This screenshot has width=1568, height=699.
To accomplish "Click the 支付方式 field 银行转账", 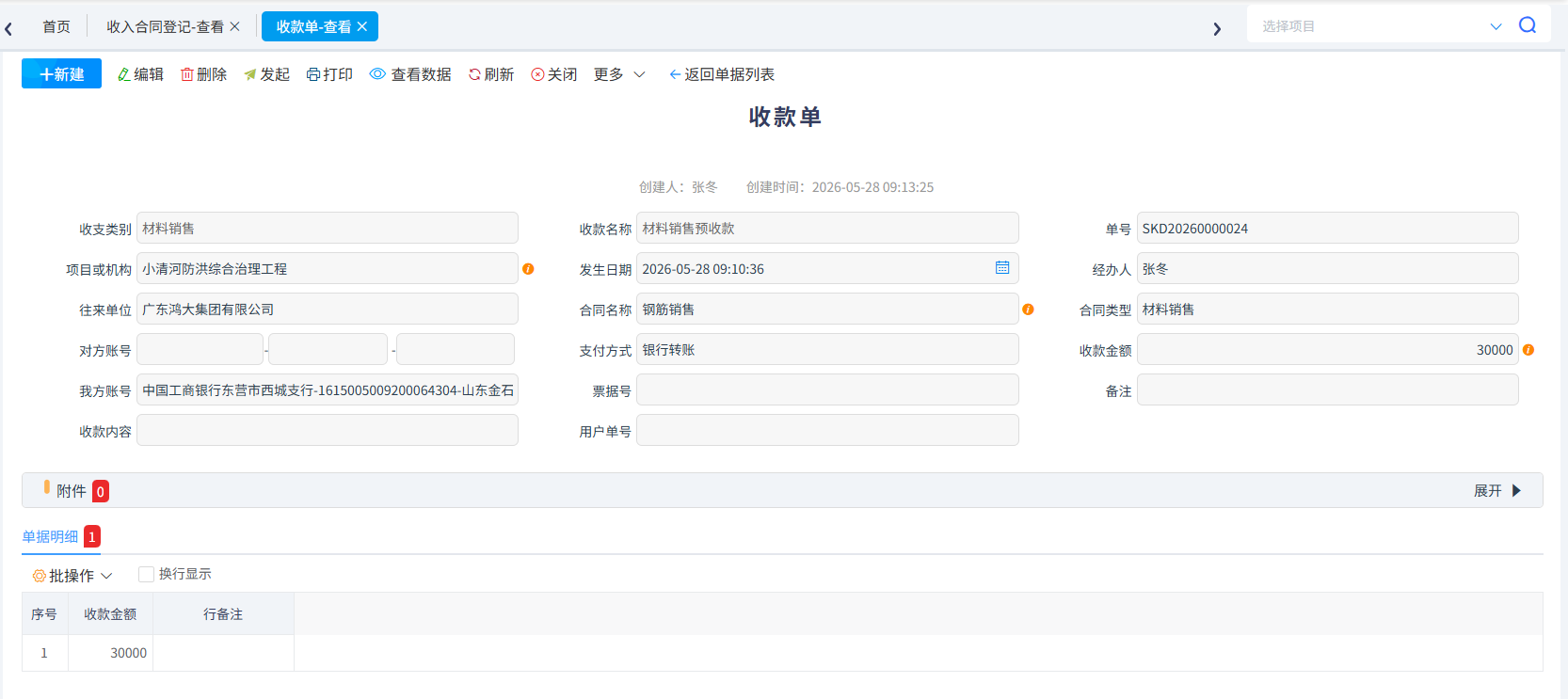I will pyautogui.click(x=827, y=349).
